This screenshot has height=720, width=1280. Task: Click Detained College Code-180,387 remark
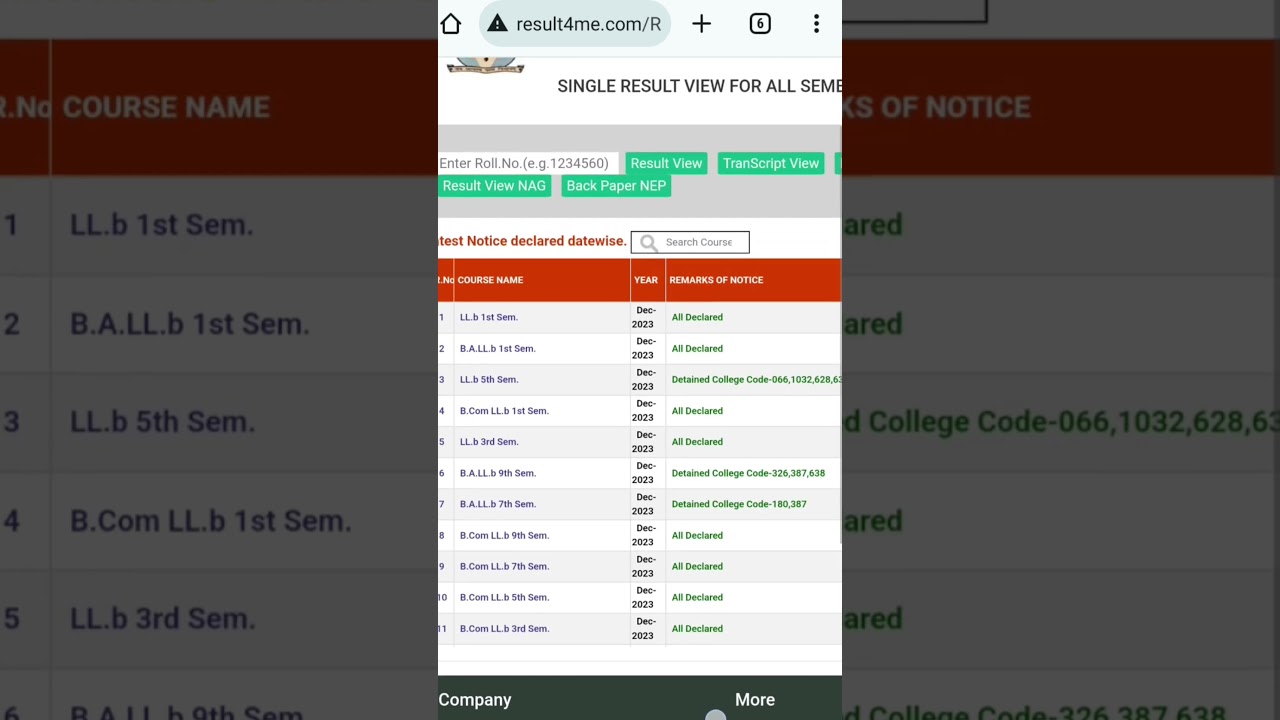coord(739,504)
